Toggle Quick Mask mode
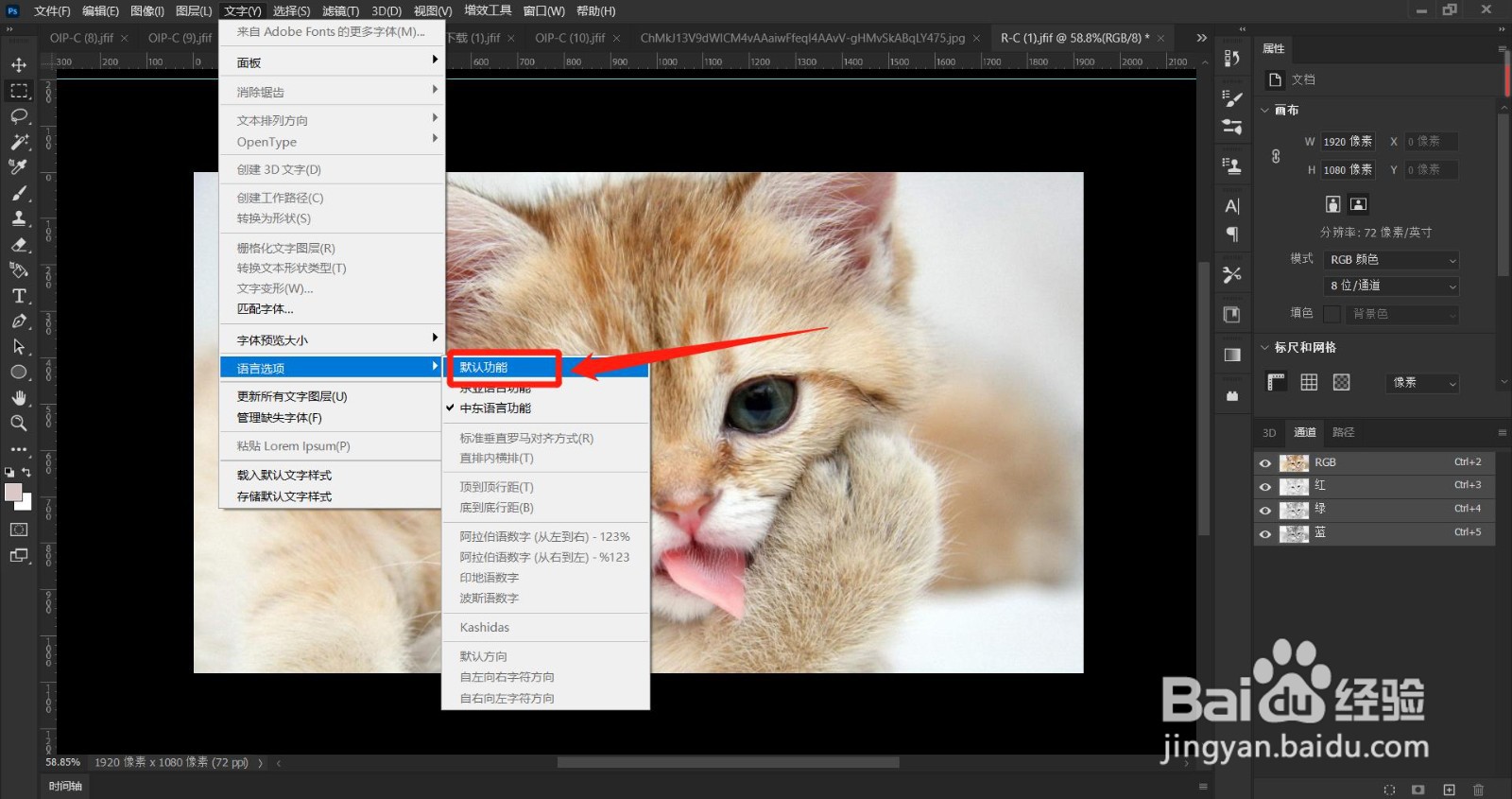The height and width of the screenshot is (799, 1512). tap(19, 530)
